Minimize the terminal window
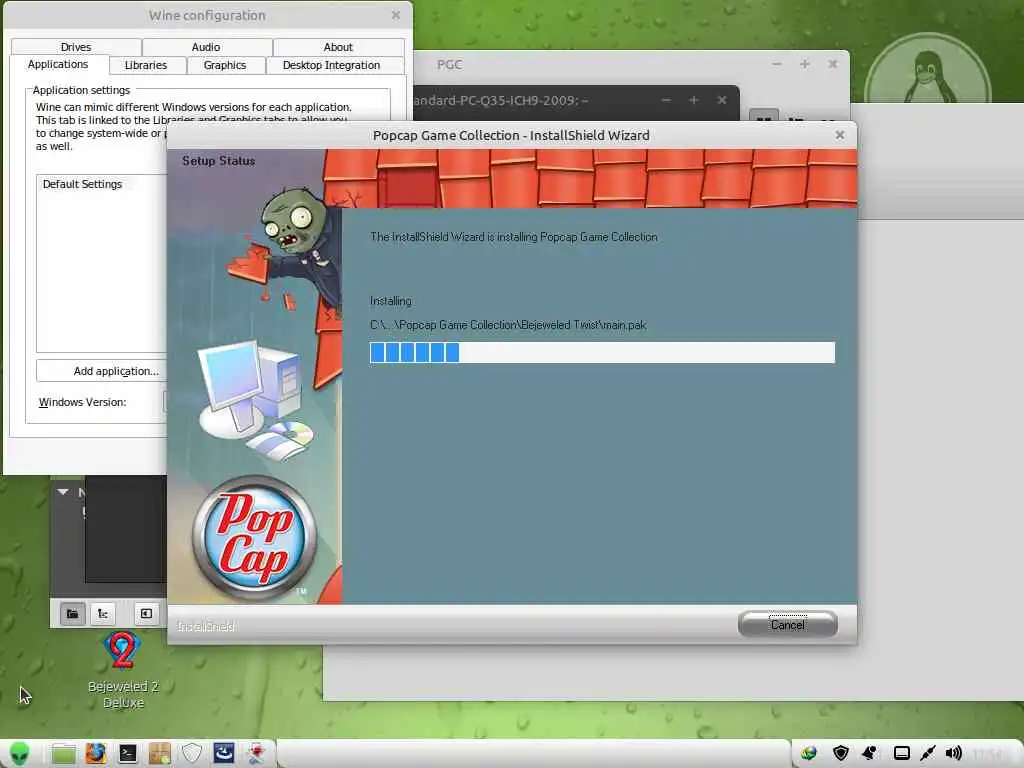The height and width of the screenshot is (768, 1024). pos(665,100)
